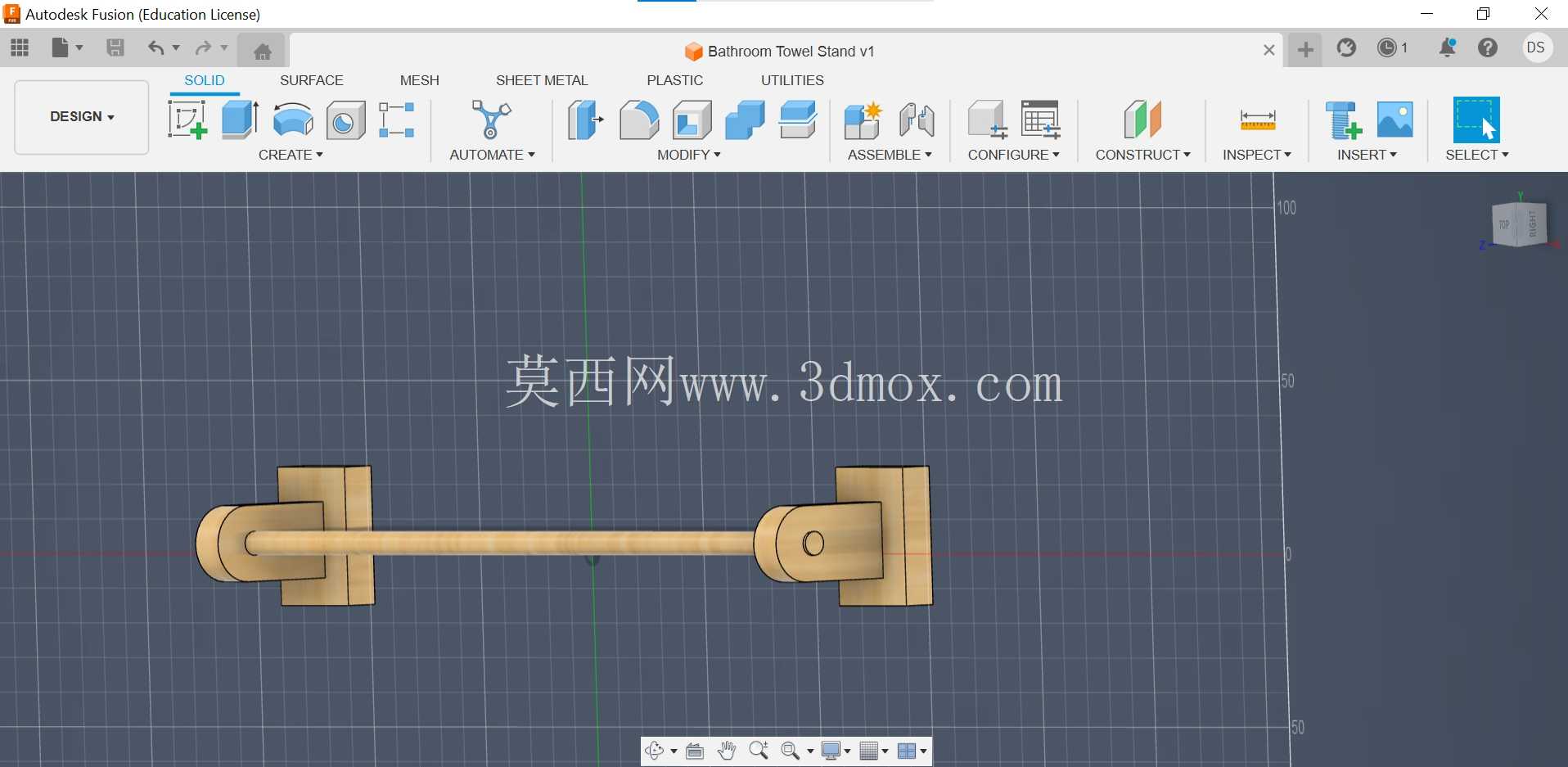Open the Viewports layout menu
Viewport: 1568px width, 767px height.
912,751
